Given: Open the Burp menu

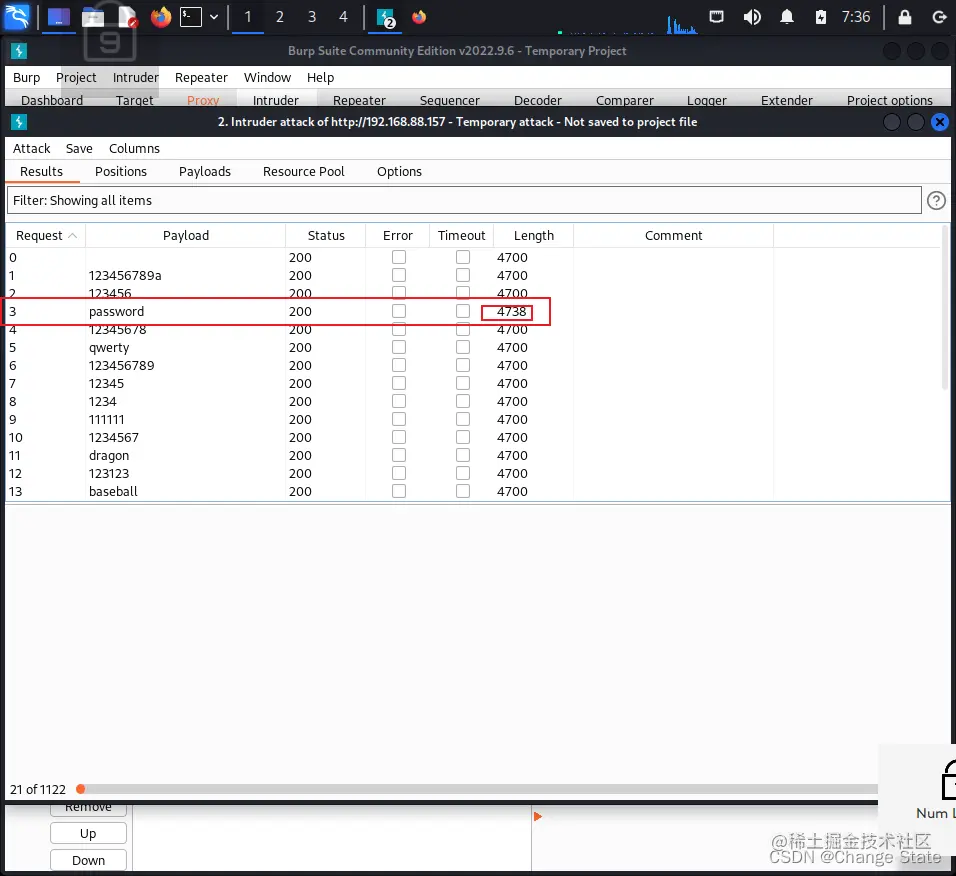Looking at the screenshot, I should pyautogui.click(x=26, y=77).
